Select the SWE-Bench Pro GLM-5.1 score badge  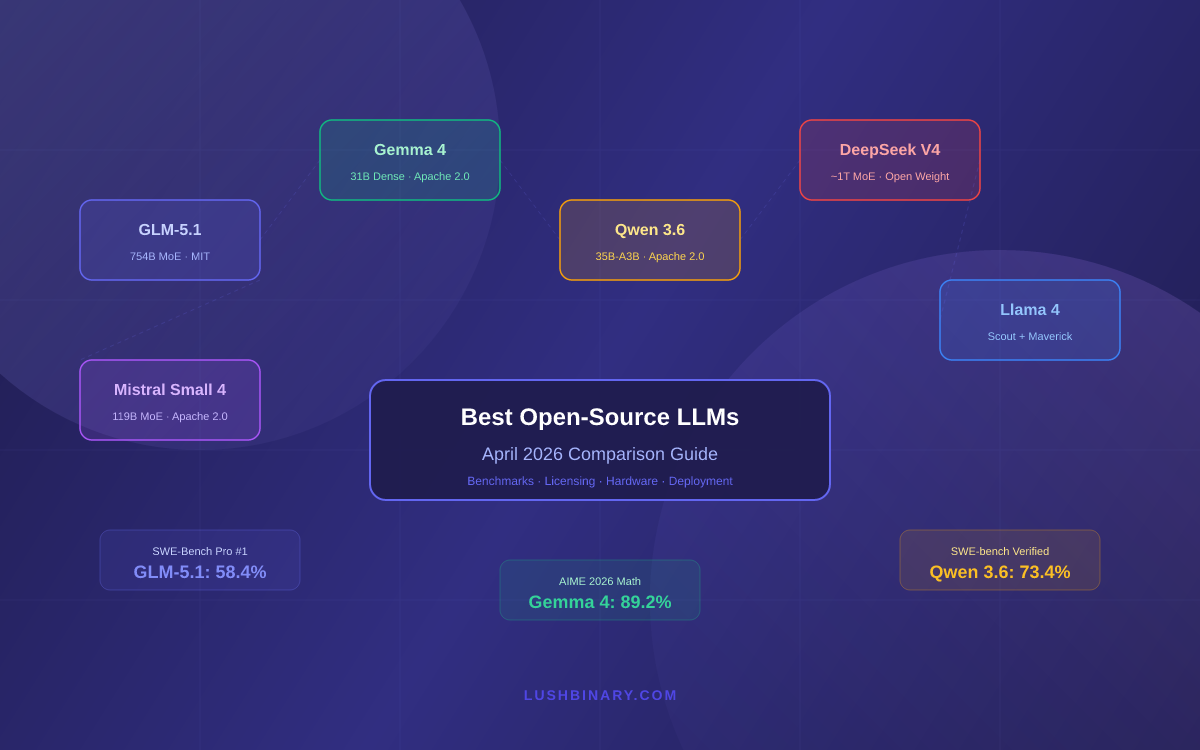[199, 559]
